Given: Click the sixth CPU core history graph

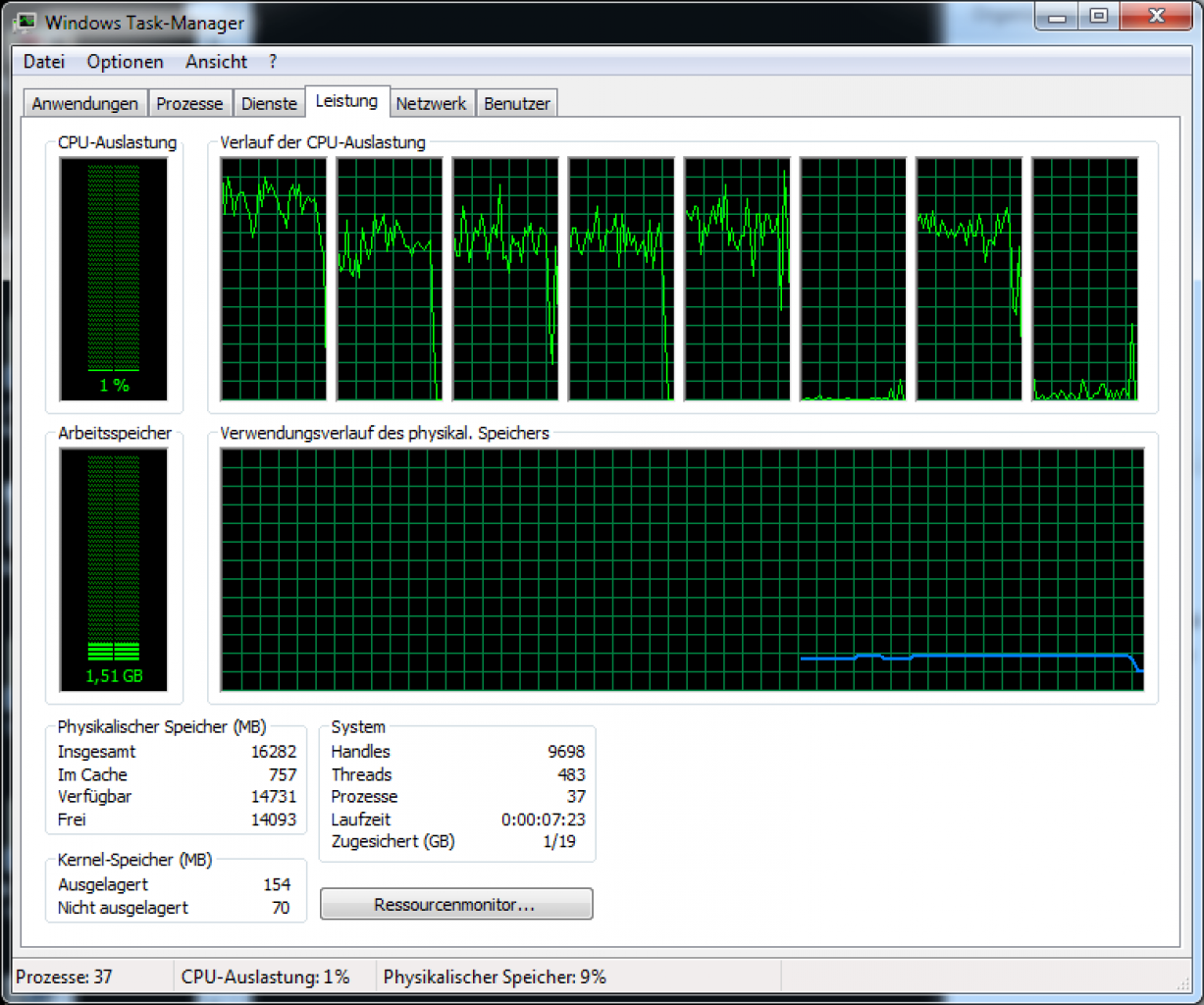Looking at the screenshot, I should (853, 280).
